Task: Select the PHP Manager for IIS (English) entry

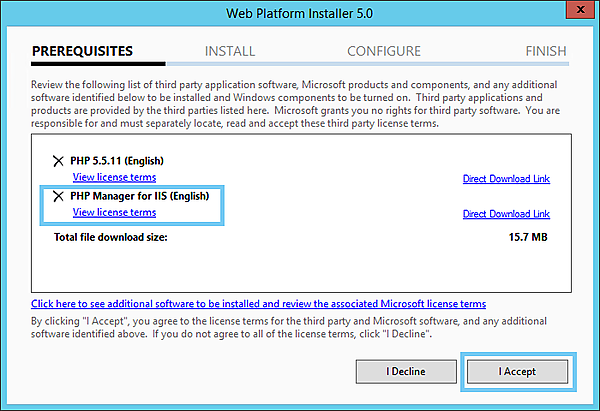Action: click(139, 196)
